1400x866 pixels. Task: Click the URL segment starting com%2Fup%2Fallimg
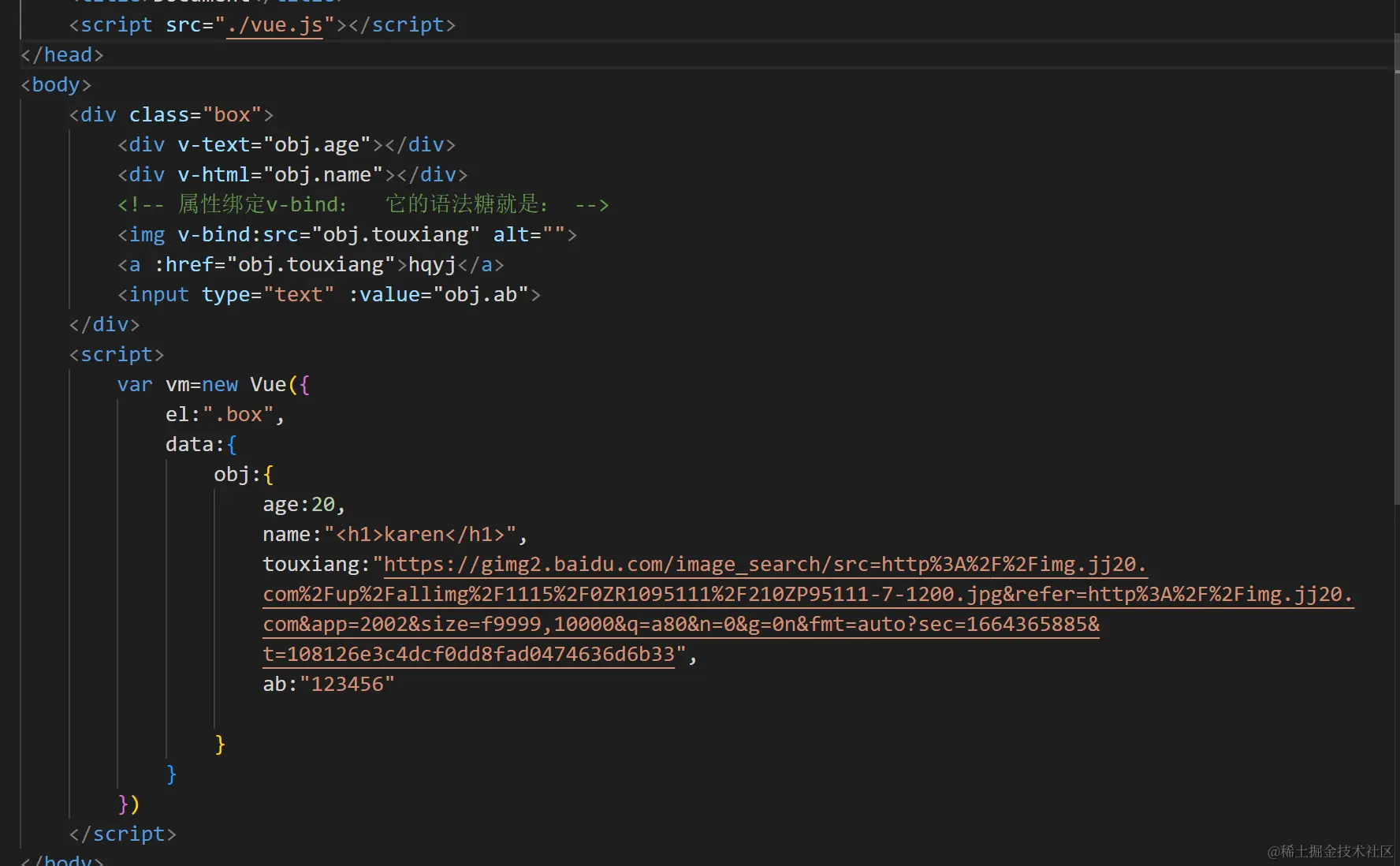(x=808, y=595)
